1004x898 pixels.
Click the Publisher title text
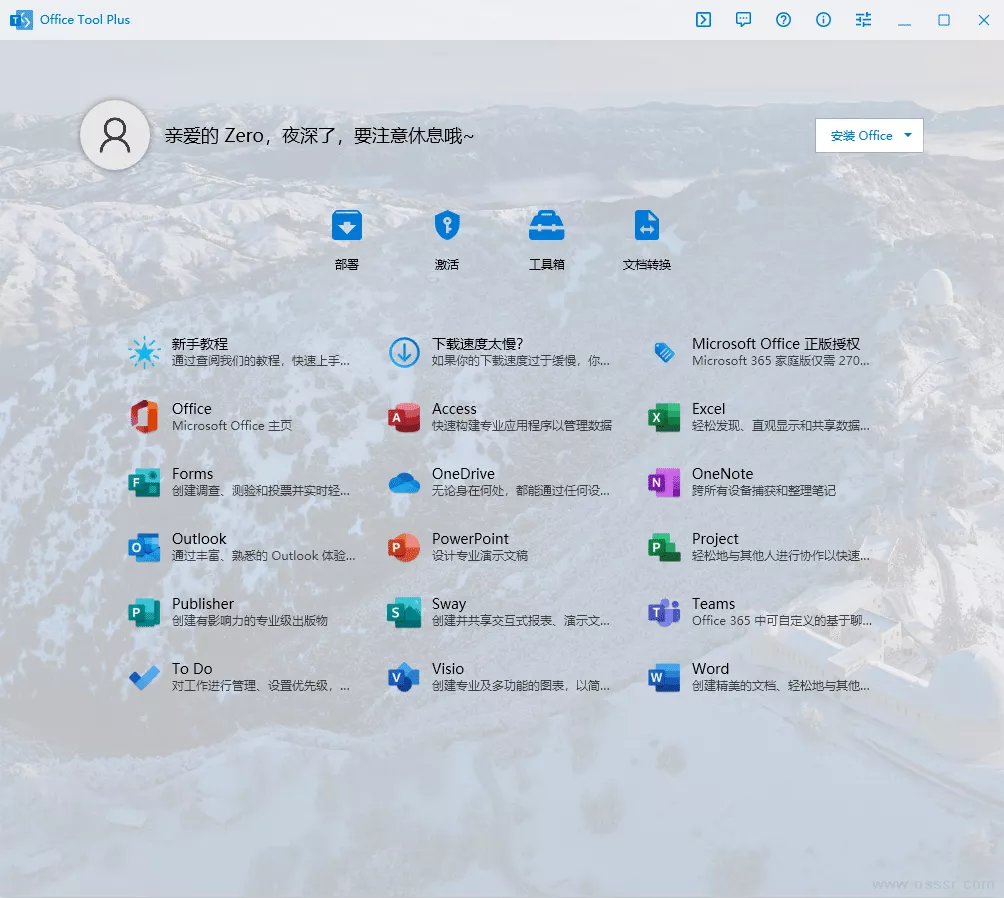click(x=203, y=604)
